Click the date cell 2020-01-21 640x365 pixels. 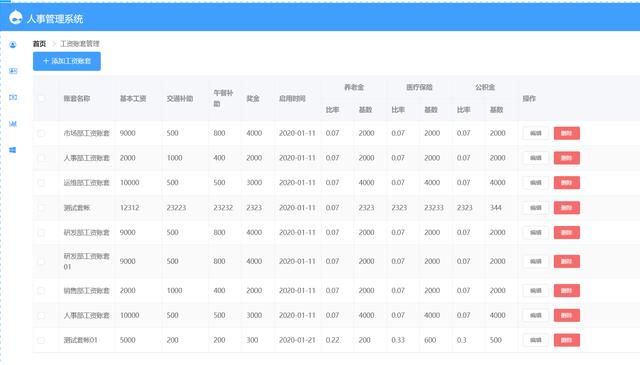[297, 340]
